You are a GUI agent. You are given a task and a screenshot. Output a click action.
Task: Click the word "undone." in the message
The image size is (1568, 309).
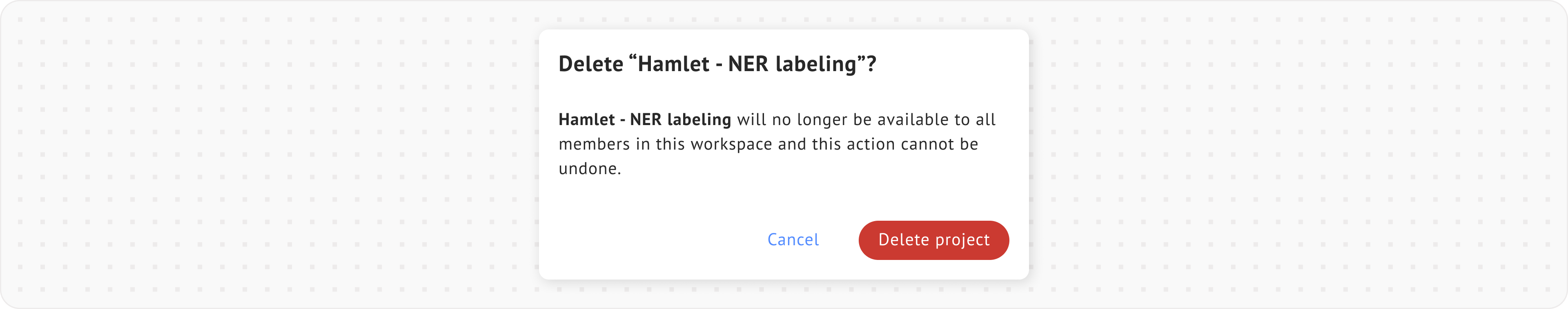pyautogui.click(x=589, y=169)
